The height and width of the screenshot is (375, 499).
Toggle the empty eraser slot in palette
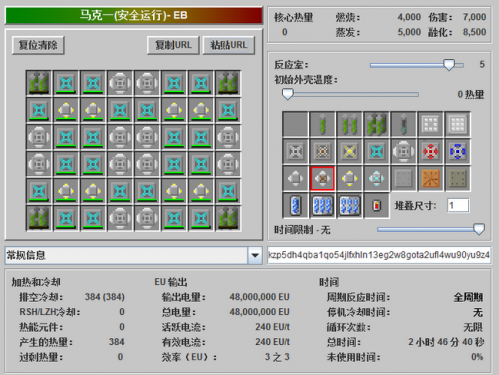click(295, 124)
